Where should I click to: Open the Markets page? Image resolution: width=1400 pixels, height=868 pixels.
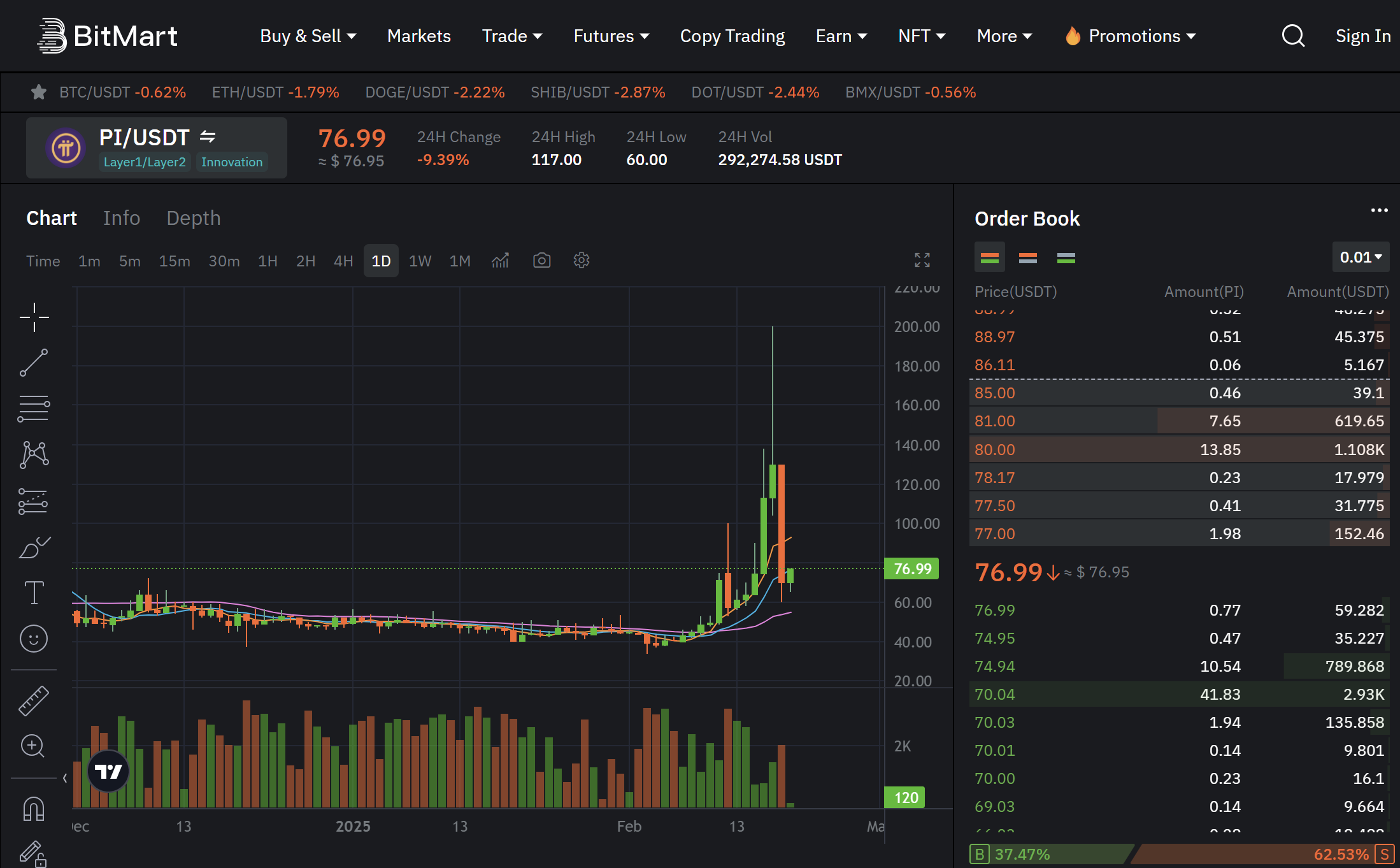click(419, 36)
